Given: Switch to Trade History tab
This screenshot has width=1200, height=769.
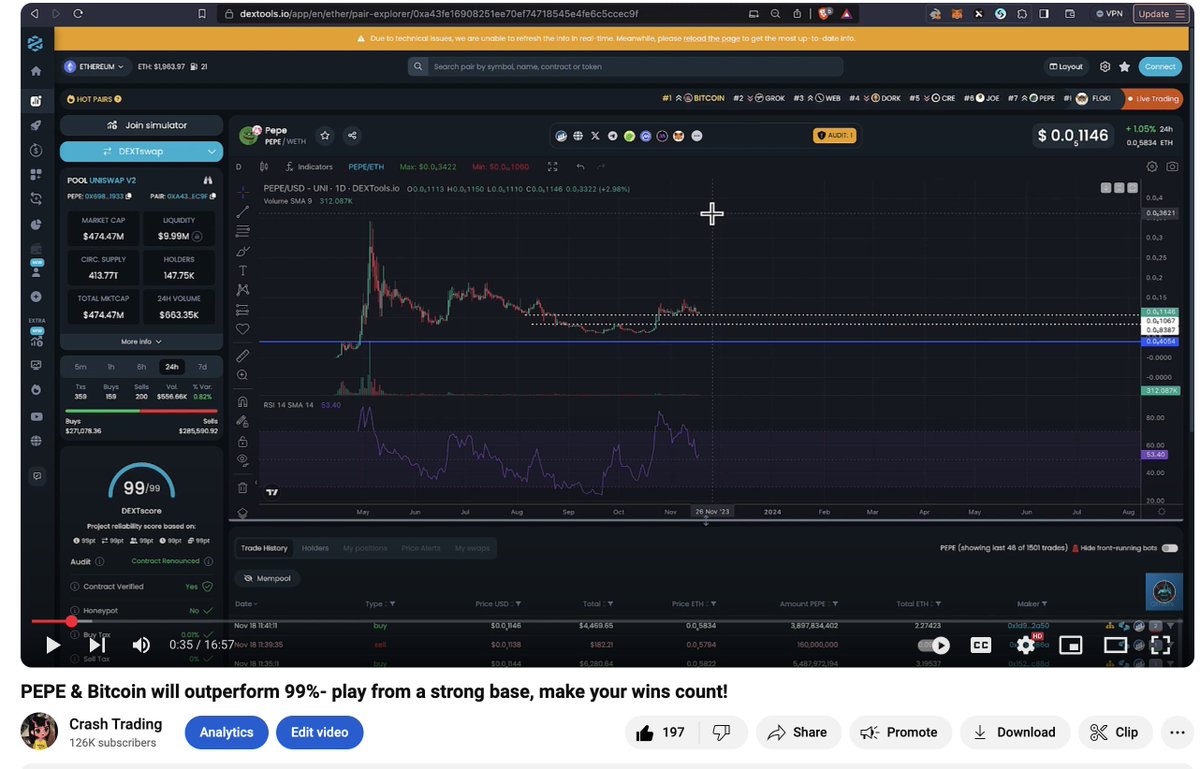Looking at the screenshot, I should [x=264, y=548].
